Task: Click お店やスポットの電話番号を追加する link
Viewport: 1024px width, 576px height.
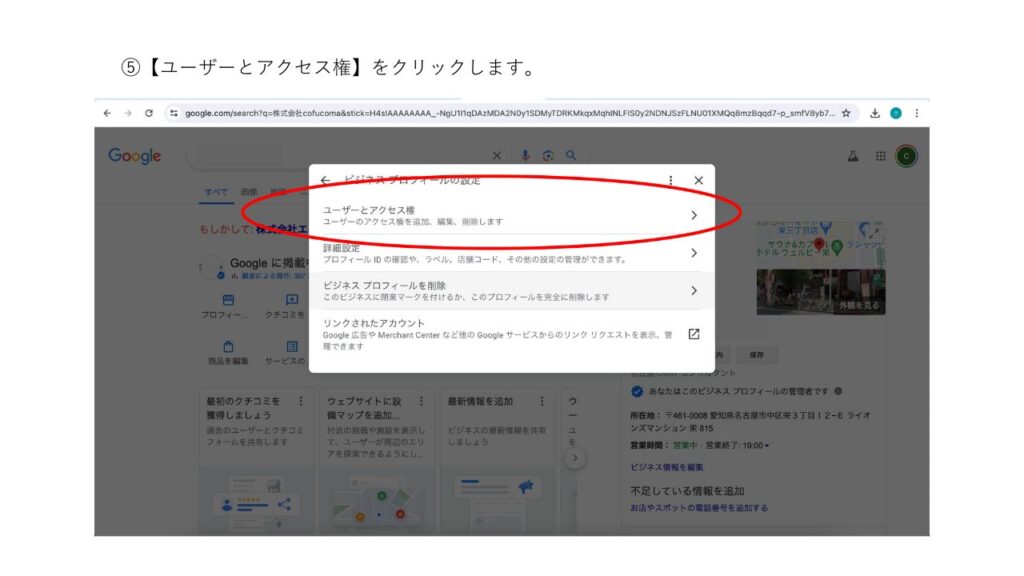Action: click(x=699, y=507)
